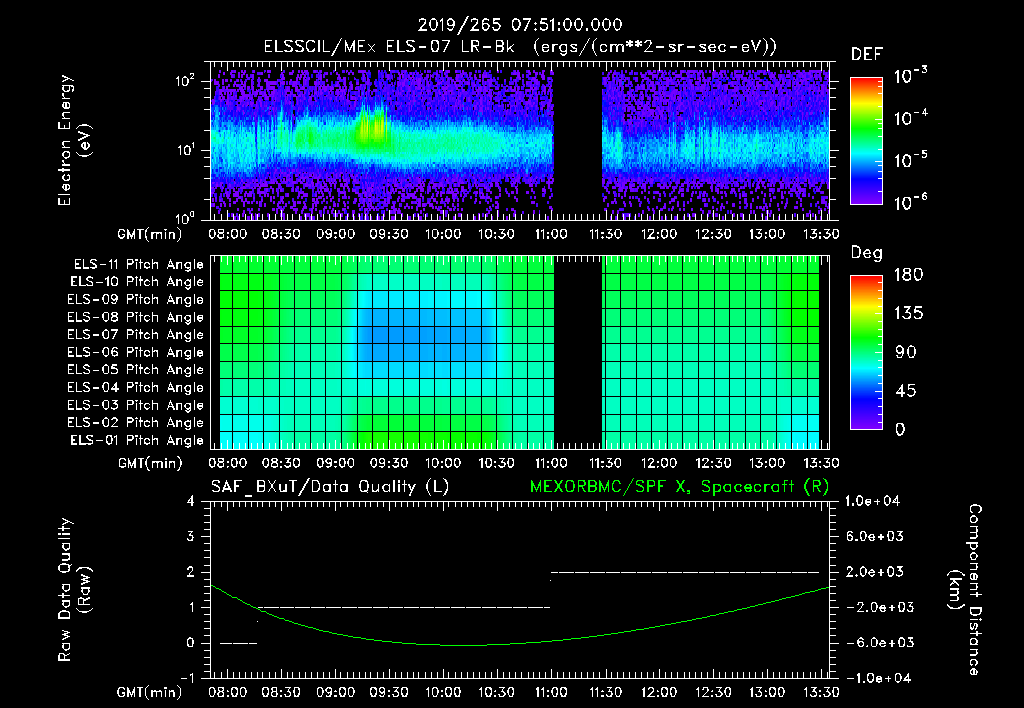This screenshot has width=1024, height=708.
Task: Select the ELS-10 Pitch Angle row label
Action: pyautogui.click(x=137, y=282)
